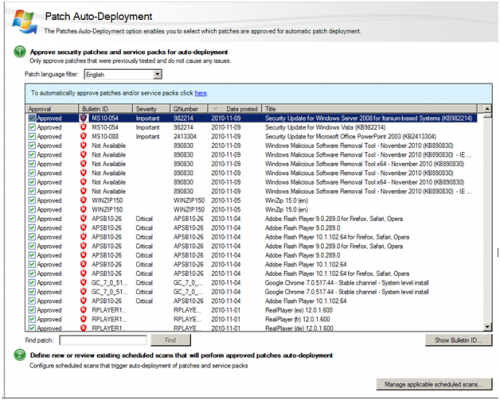The image size is (500, 400).
Task: Select Windows Vista (KB982214) title text
Action: pos(325,127)
